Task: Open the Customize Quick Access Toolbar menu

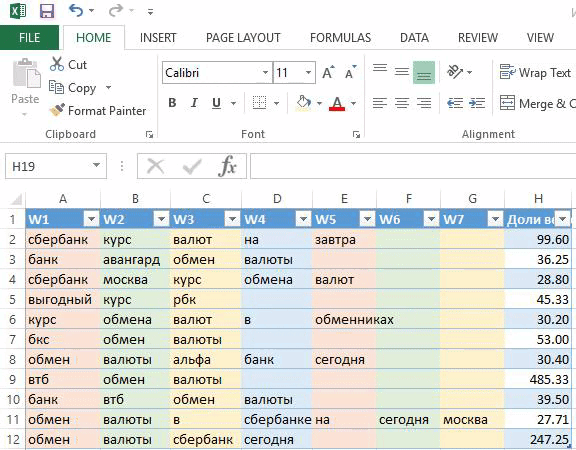Action: coord(150,12)
